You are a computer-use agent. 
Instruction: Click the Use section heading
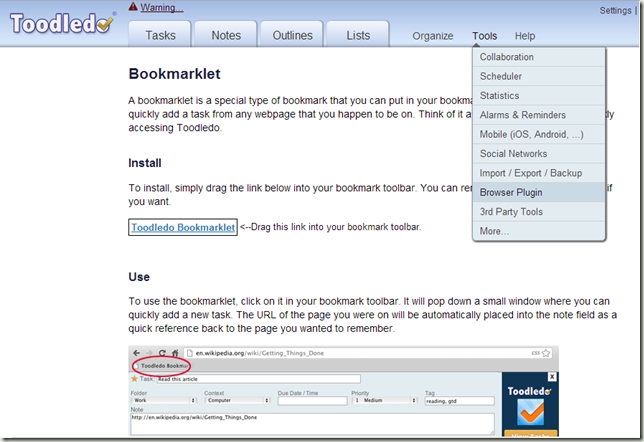click(x=139, y=277)
